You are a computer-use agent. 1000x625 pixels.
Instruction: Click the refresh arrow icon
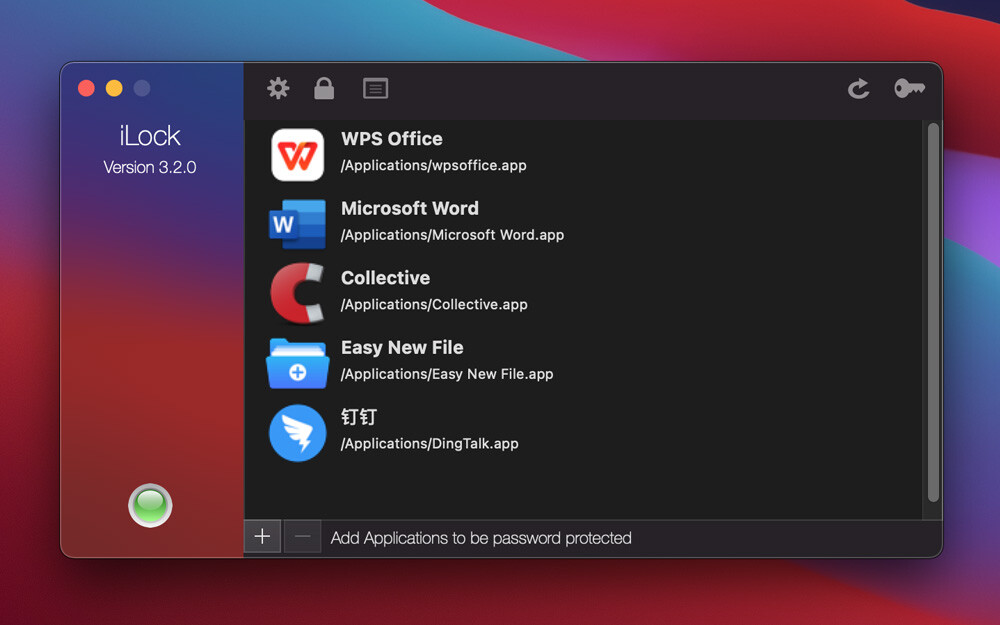(858, 88)
